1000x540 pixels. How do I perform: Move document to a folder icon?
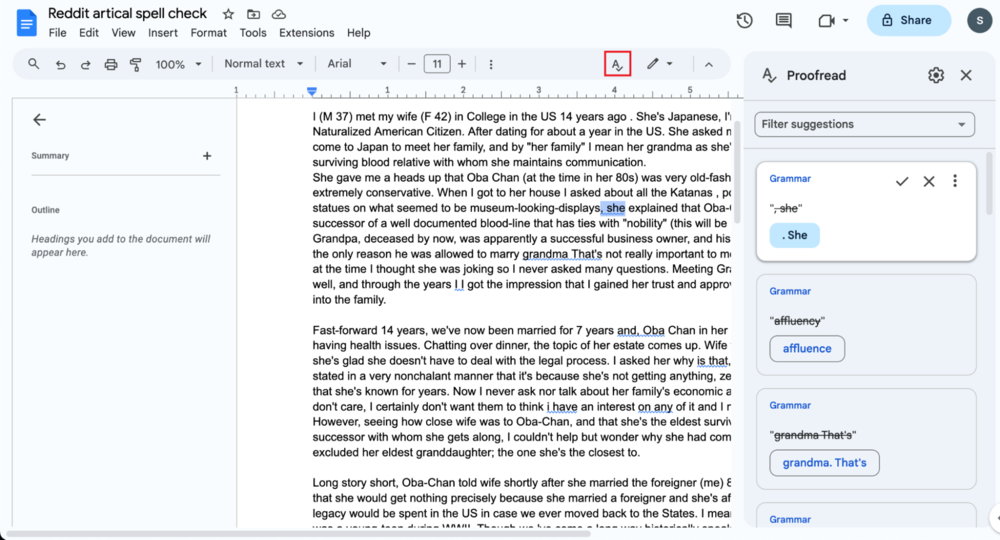coord(253,14)
